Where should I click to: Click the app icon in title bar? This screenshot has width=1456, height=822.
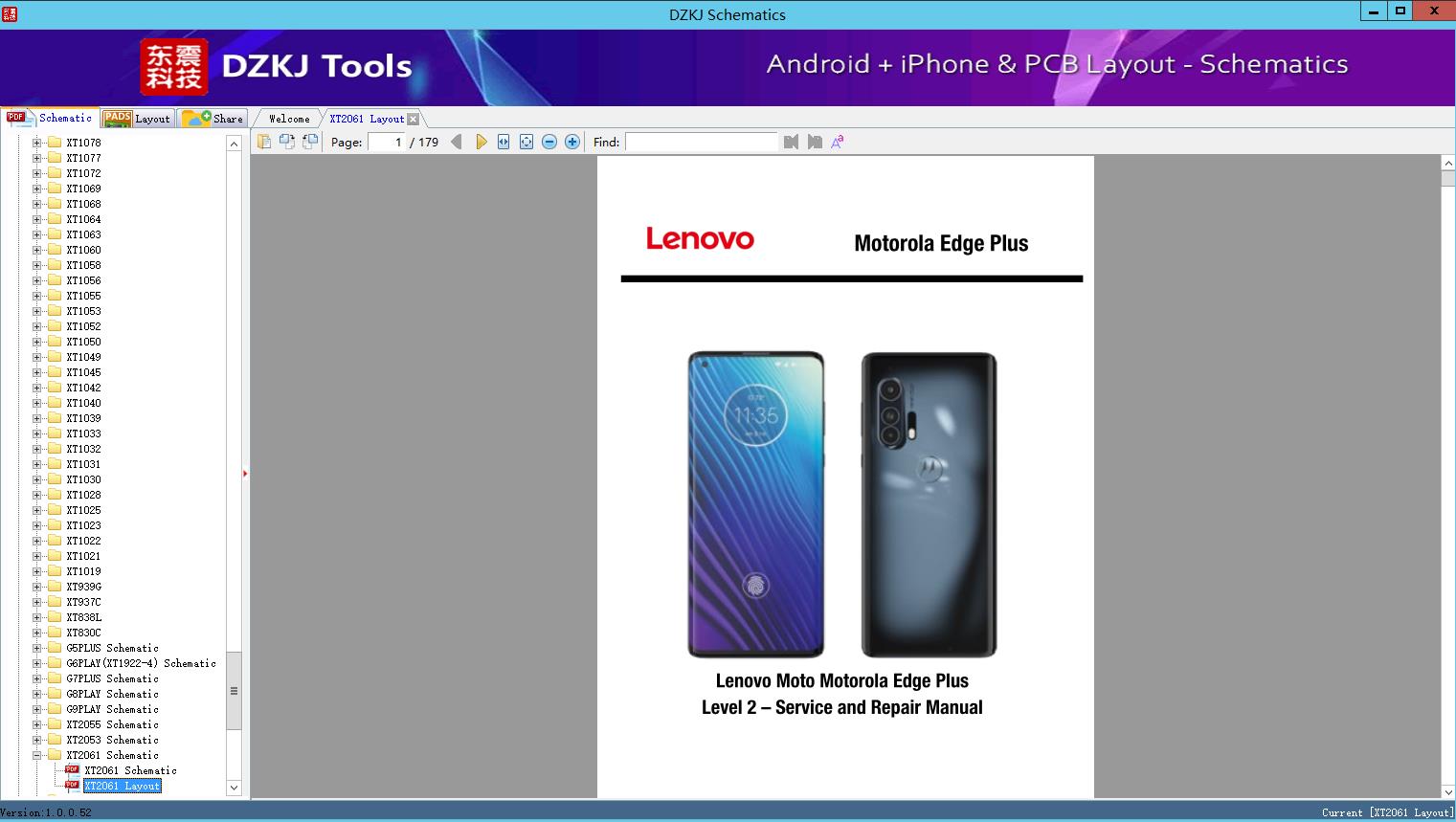point(10,13)
